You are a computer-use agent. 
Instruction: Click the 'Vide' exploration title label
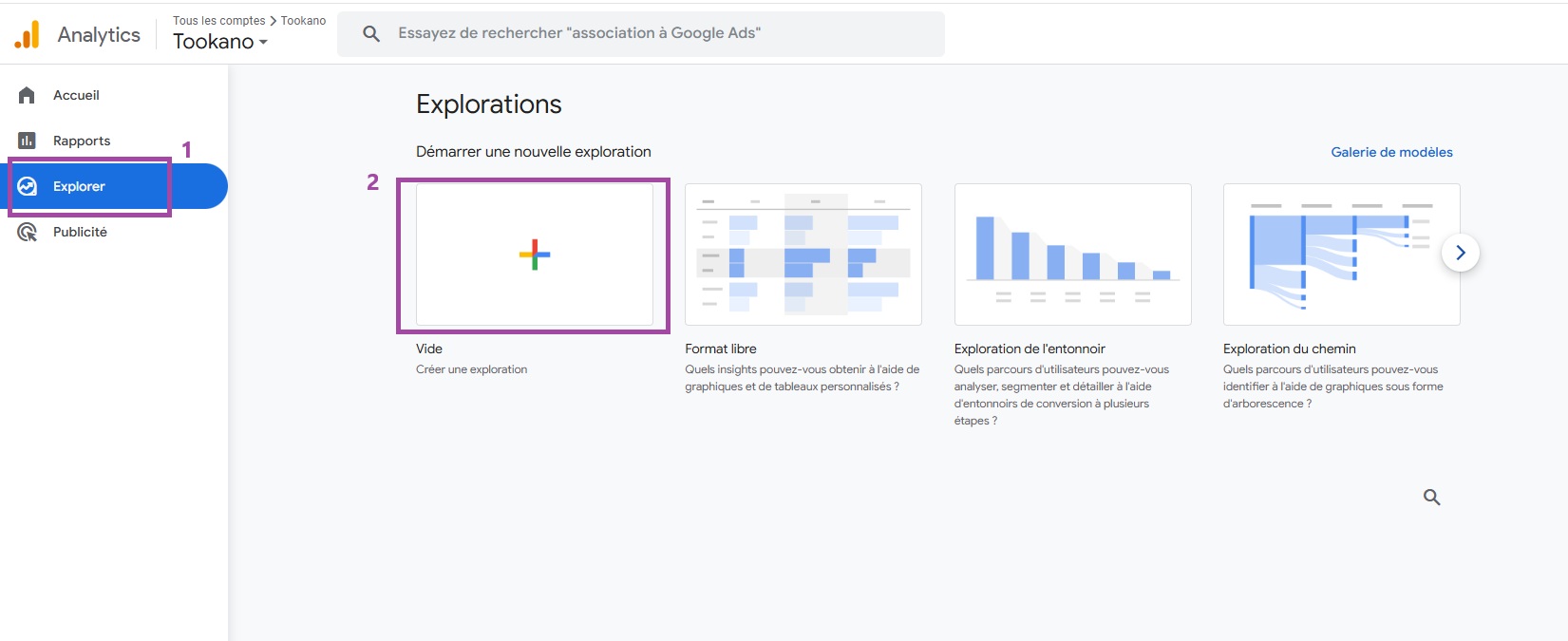coord(429,349)
